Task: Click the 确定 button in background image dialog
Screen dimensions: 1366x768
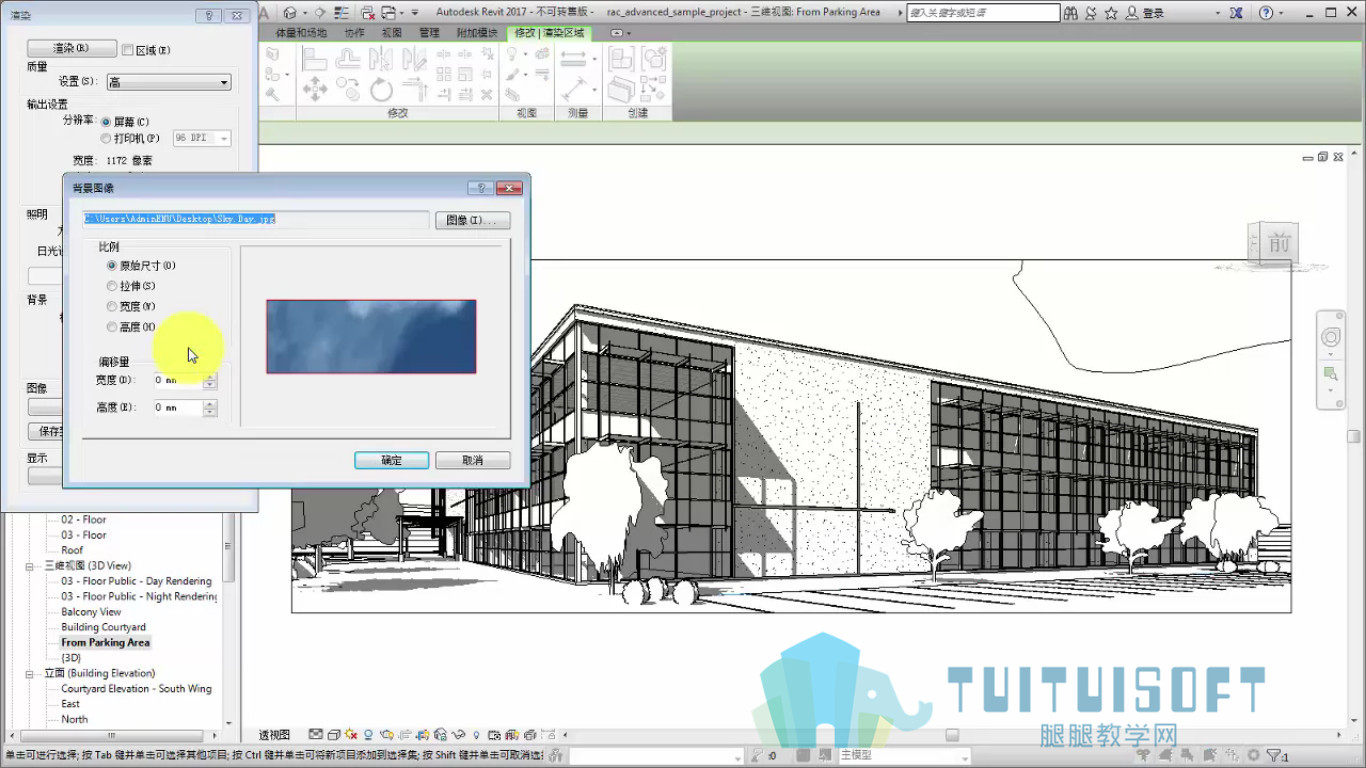Action: pos(392,460)
